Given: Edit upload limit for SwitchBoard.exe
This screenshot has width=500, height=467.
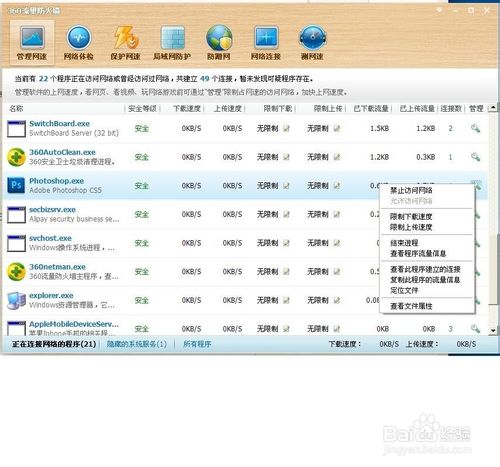Looking at the screenshot, I should click(x=337, y=128).
